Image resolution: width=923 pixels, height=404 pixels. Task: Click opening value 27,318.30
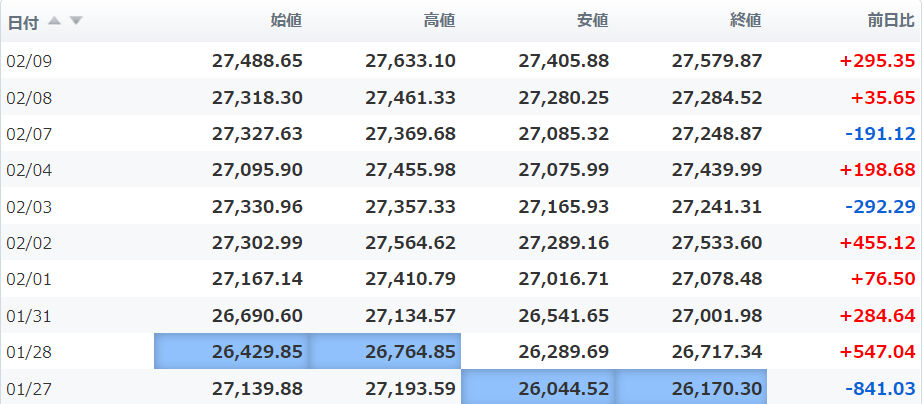pos(257,97)
